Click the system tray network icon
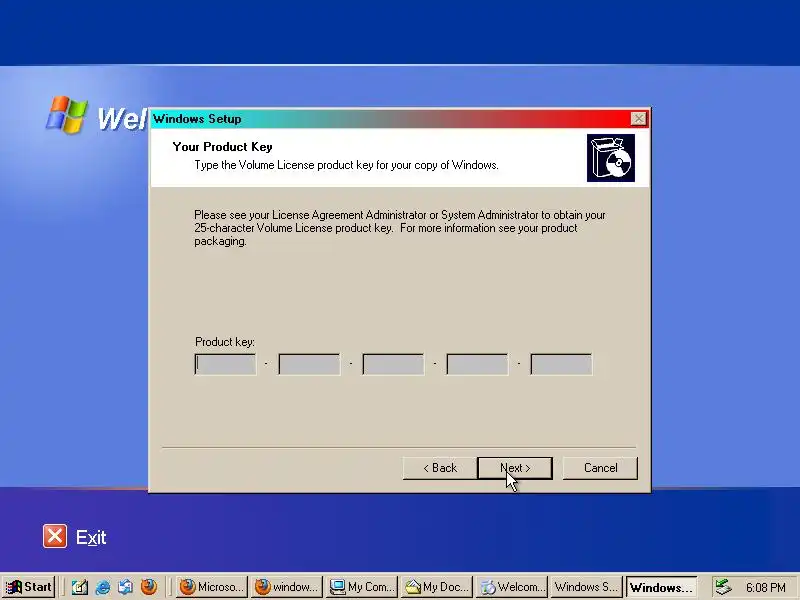 [722, 587]
